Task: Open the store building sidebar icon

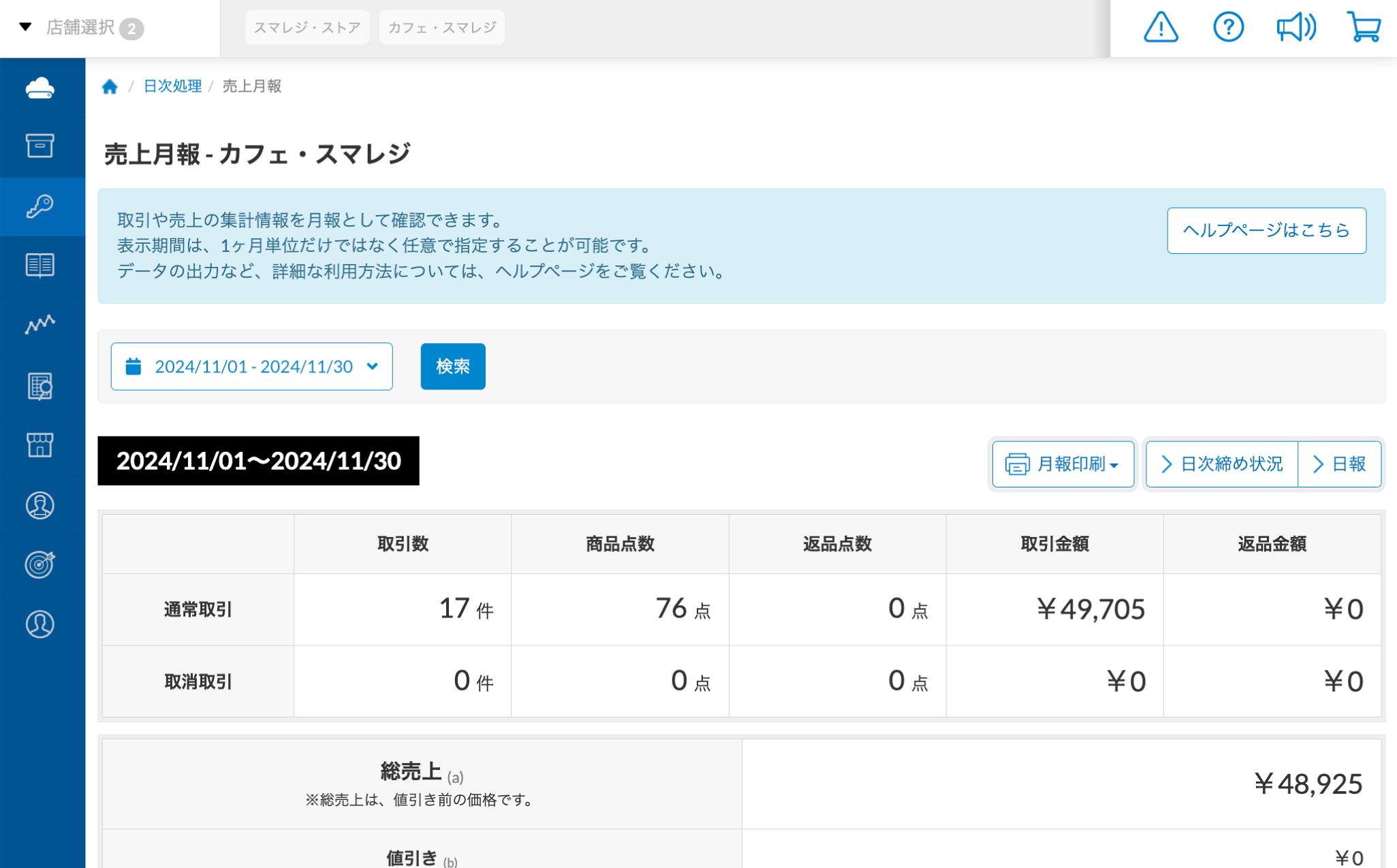Action: tap(40, 445)
